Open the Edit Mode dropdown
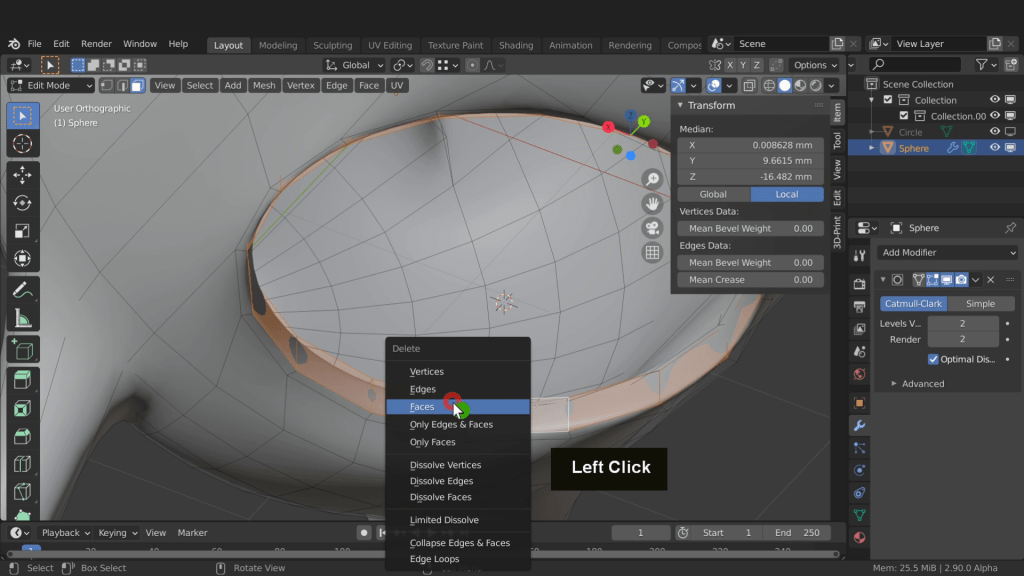Image resolution: width=1024 pixels, height=576 pixels. pyautogui.click(x=52, y=86)
